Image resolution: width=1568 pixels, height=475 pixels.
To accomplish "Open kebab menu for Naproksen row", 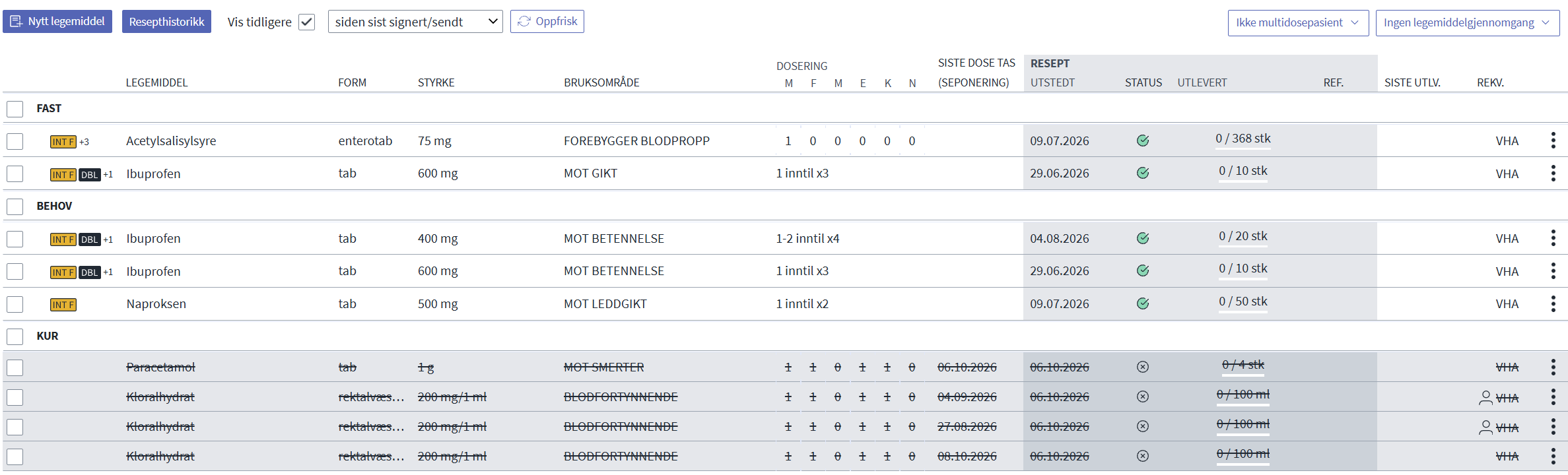I will (1553, 303).
